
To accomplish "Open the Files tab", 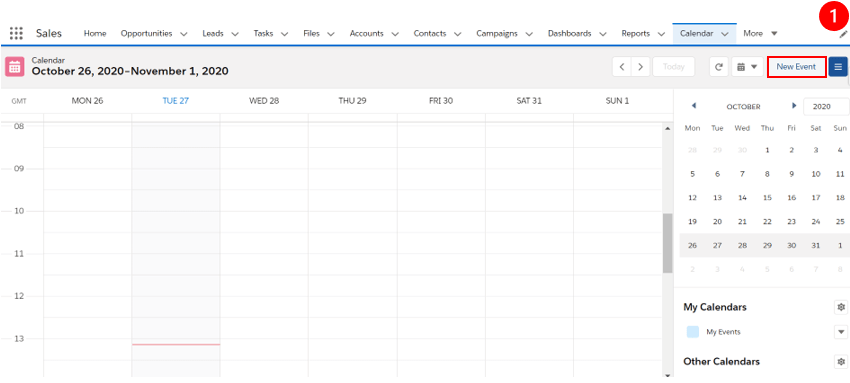I will pos(312,33).
